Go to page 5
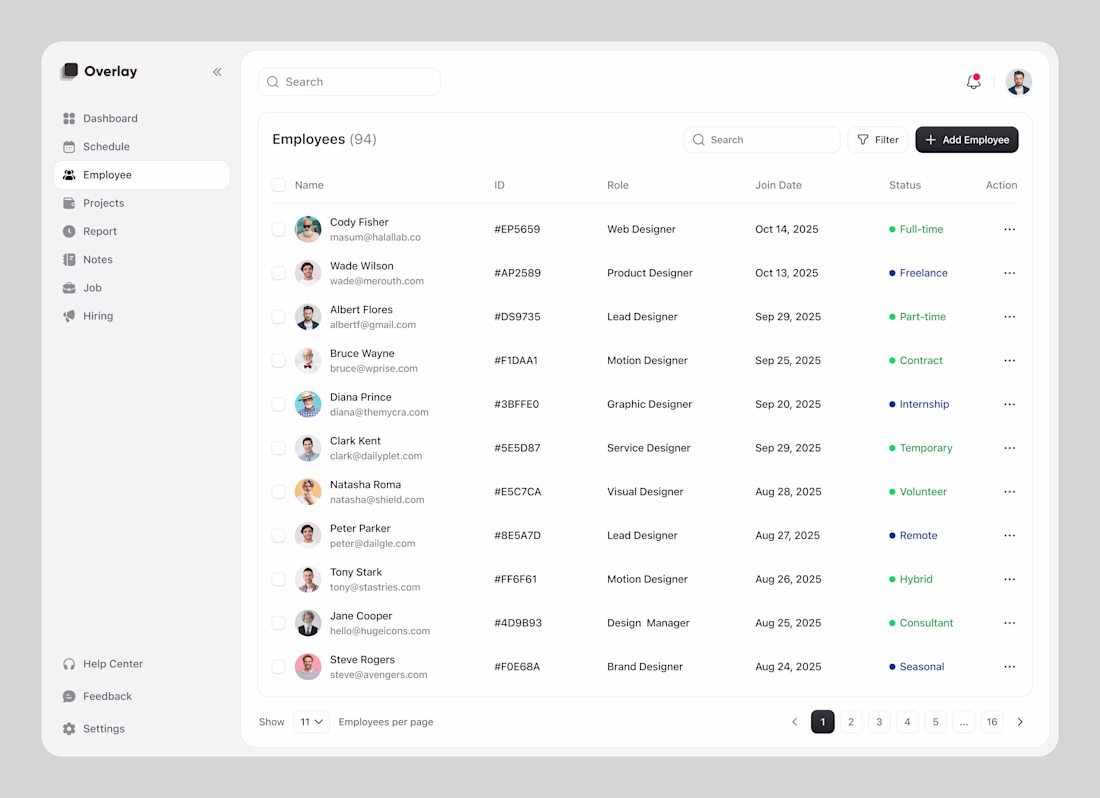1100x798 pixels. [x=935, y=722]
